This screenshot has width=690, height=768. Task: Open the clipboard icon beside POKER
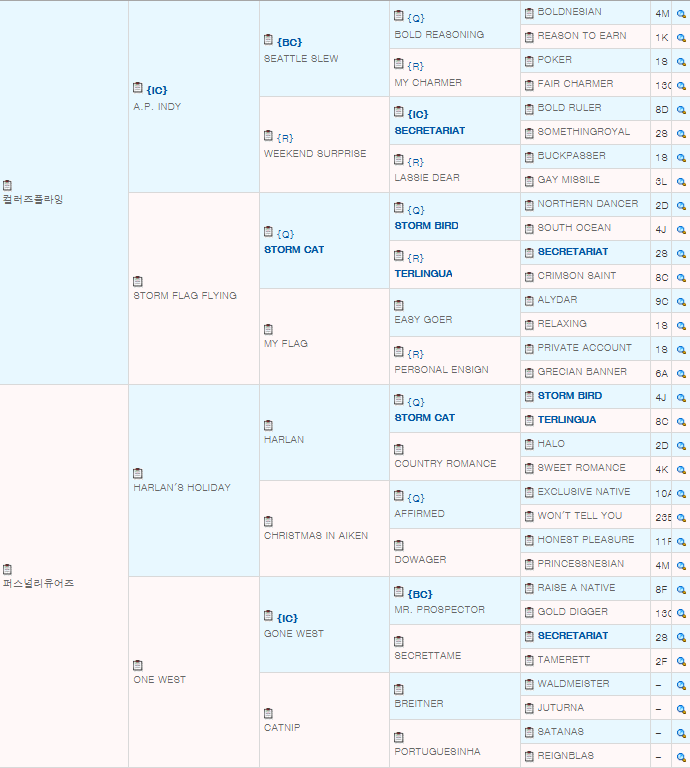click(x=529, y=61)
